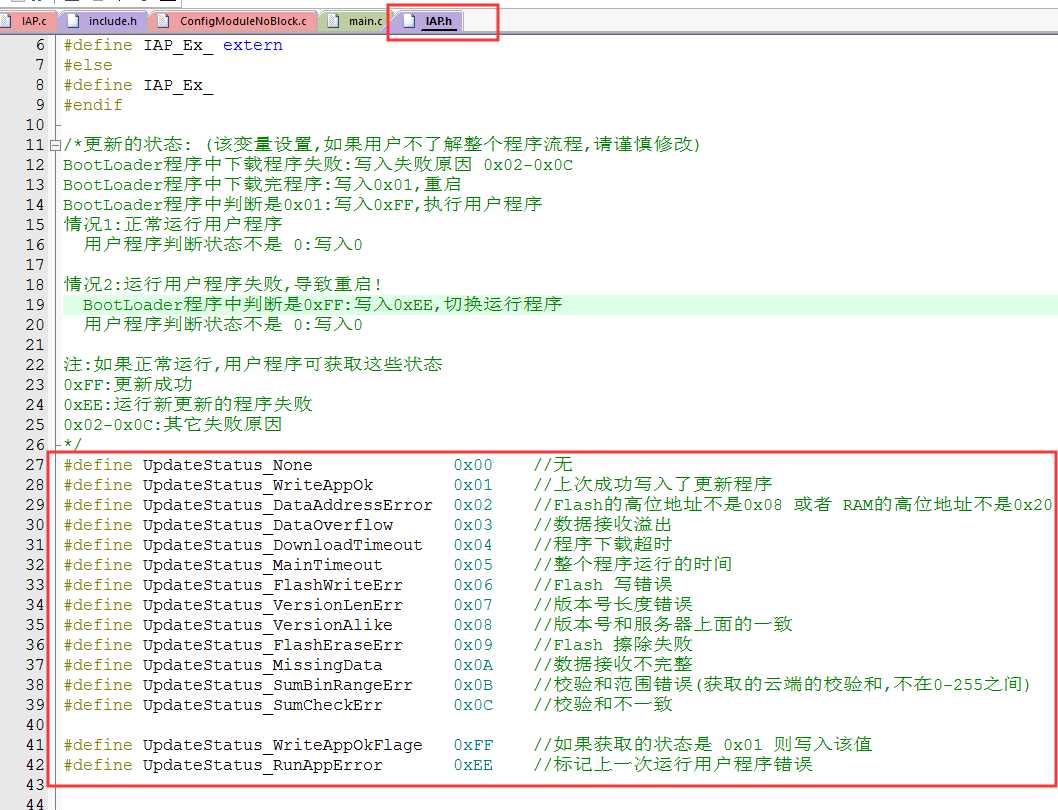The width and height of the screenshot is (1058, 810).
Task: Click the file icon on include.h tab
Action: tap(75, 21)
